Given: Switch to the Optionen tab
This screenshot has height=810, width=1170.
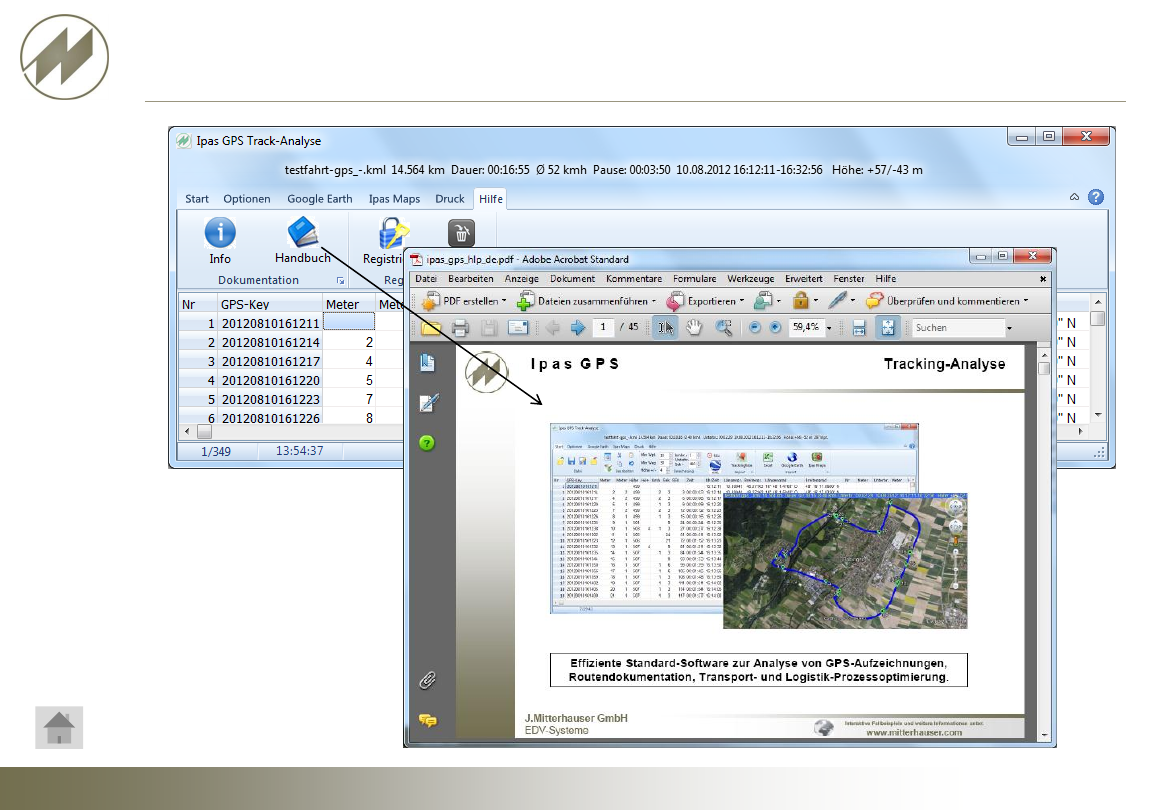Looking at the screenshot, I should coord(247,199).
